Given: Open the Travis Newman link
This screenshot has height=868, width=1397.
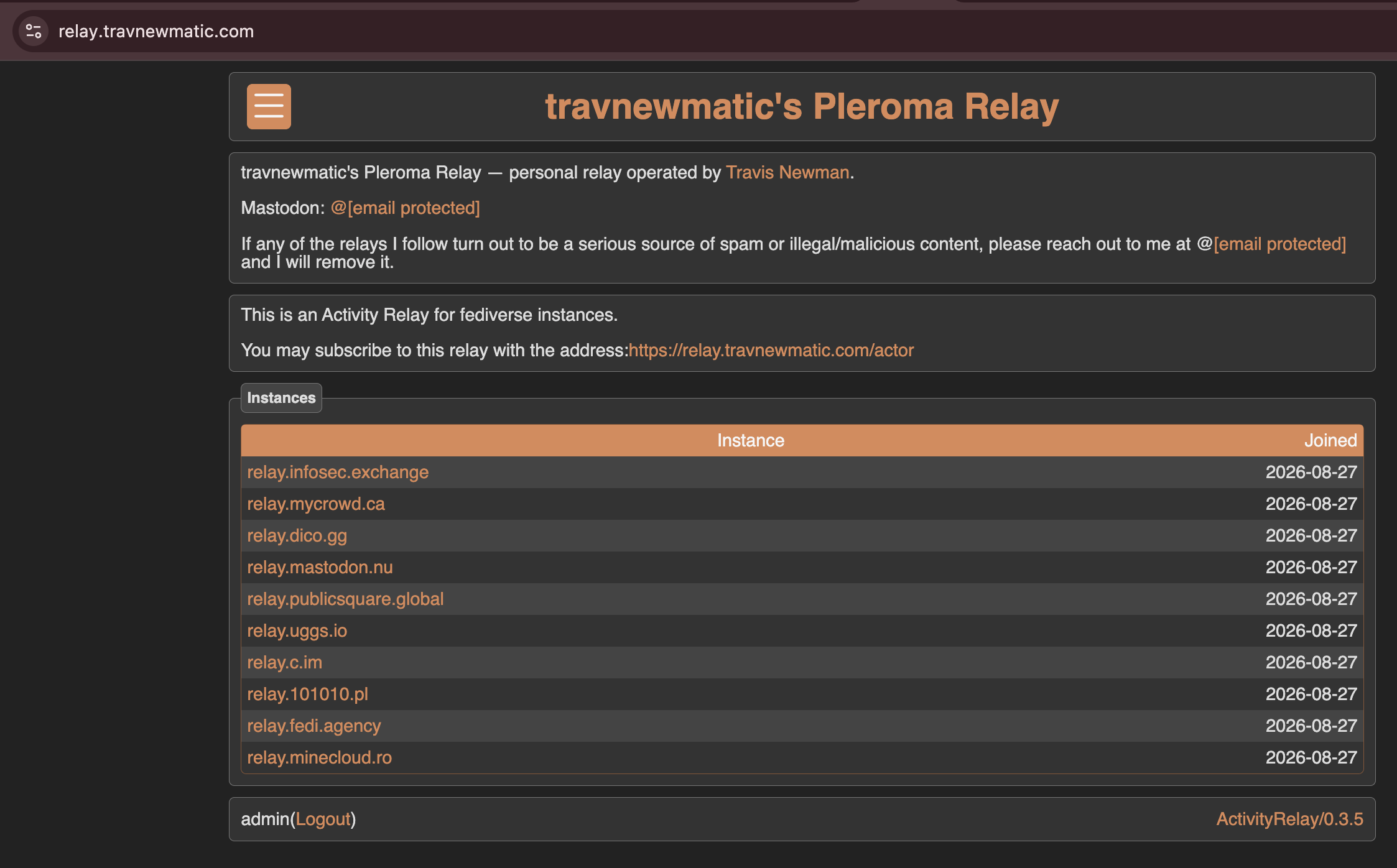Looking at the screenshot, I should [x=787, y=172].
